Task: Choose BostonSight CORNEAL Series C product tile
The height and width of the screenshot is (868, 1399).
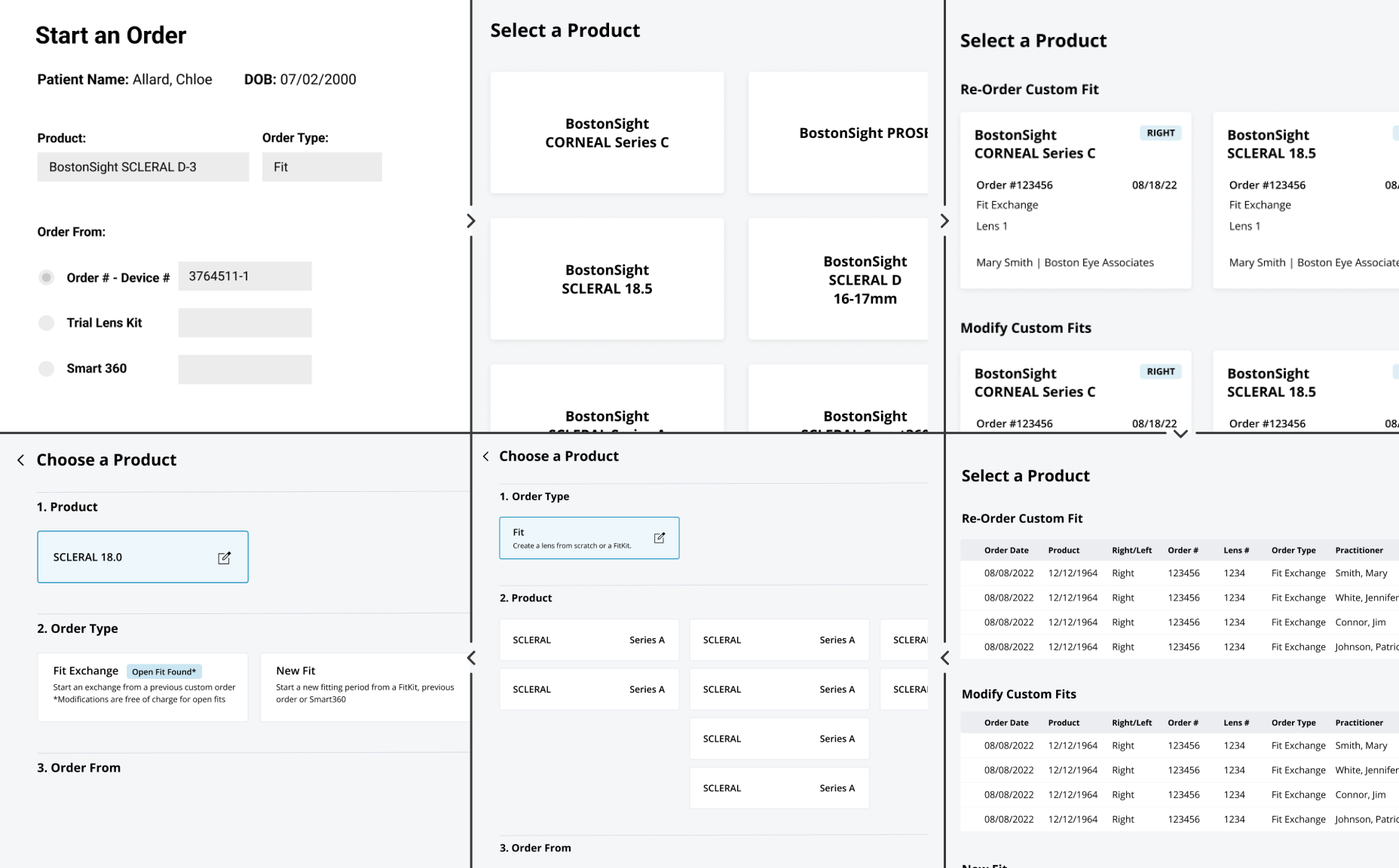Action: coord(607,133)
